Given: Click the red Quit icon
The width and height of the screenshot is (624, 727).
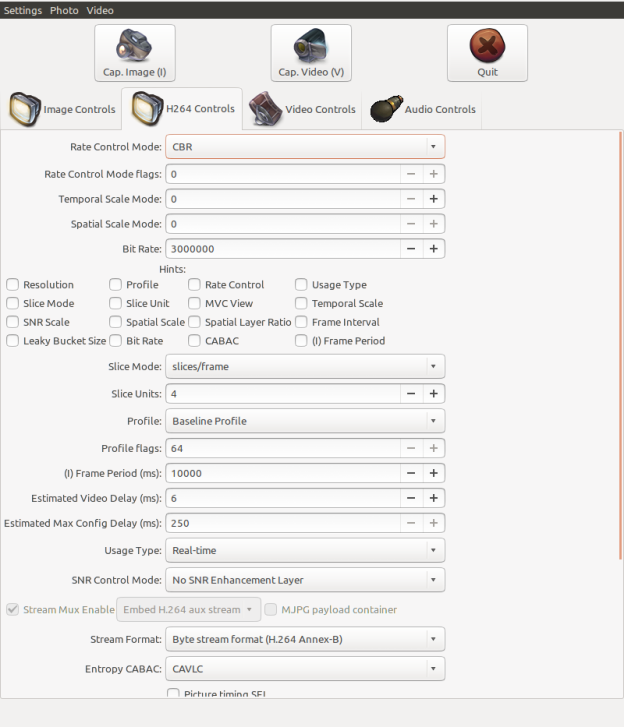Looking at the screenshot, I should pos(487,47).
